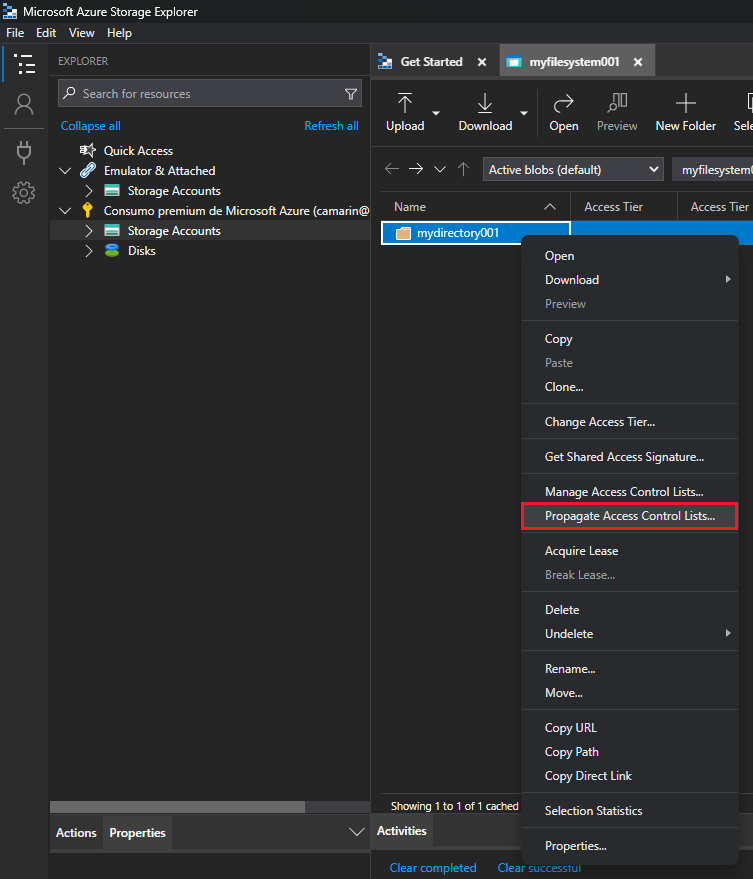Open the Account Management person icon
Viewport: 753px width, 879px height.
tap(24, 105)
